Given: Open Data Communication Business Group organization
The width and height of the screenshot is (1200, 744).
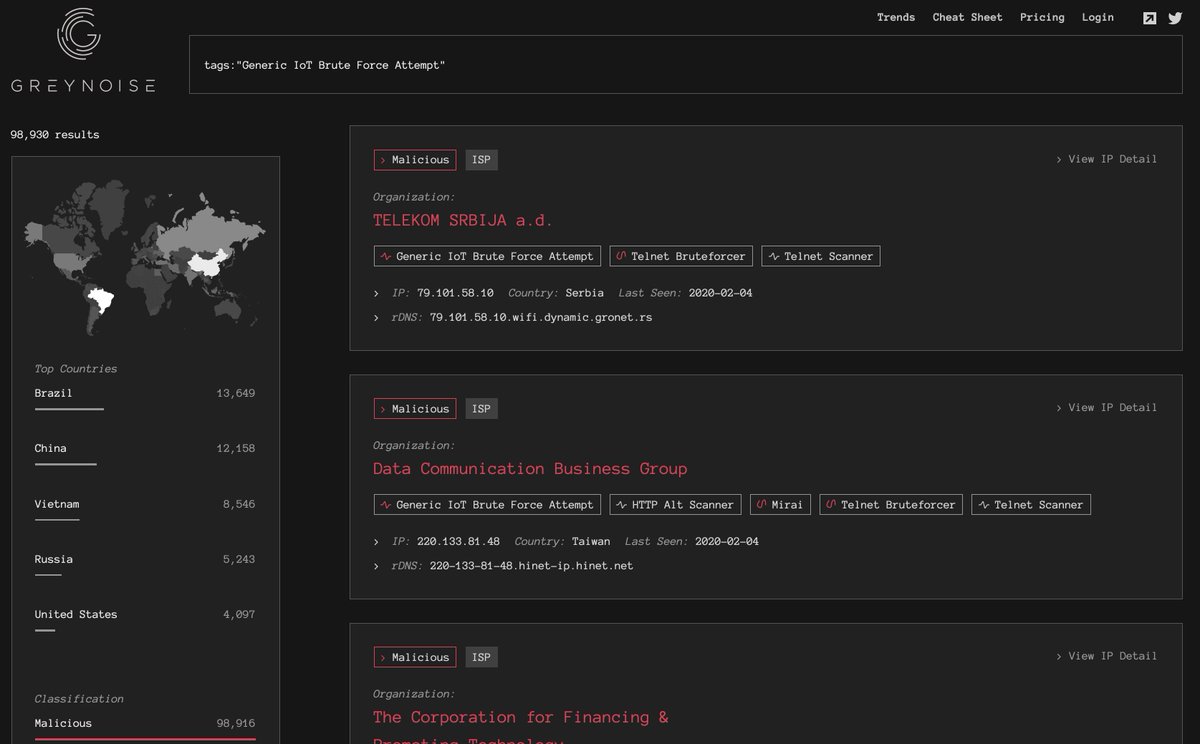Looking at the screenshot, I should 530,469.
